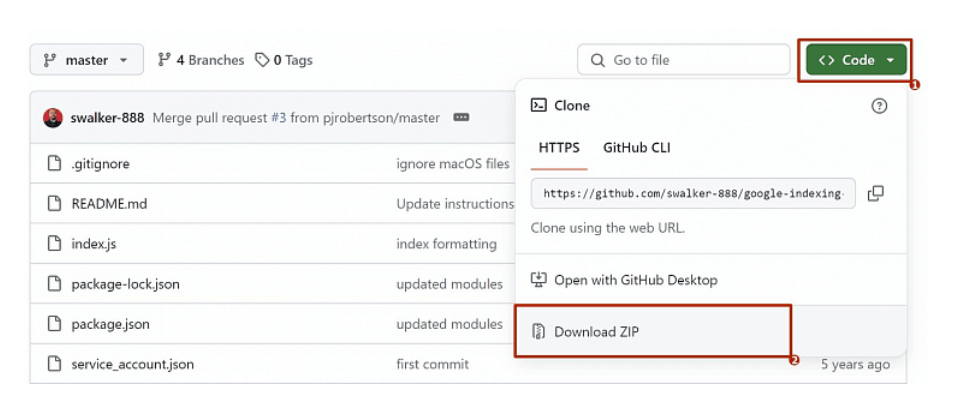Open the package-lock.json file
Viewport: 966px width, 412px height.
125,284
